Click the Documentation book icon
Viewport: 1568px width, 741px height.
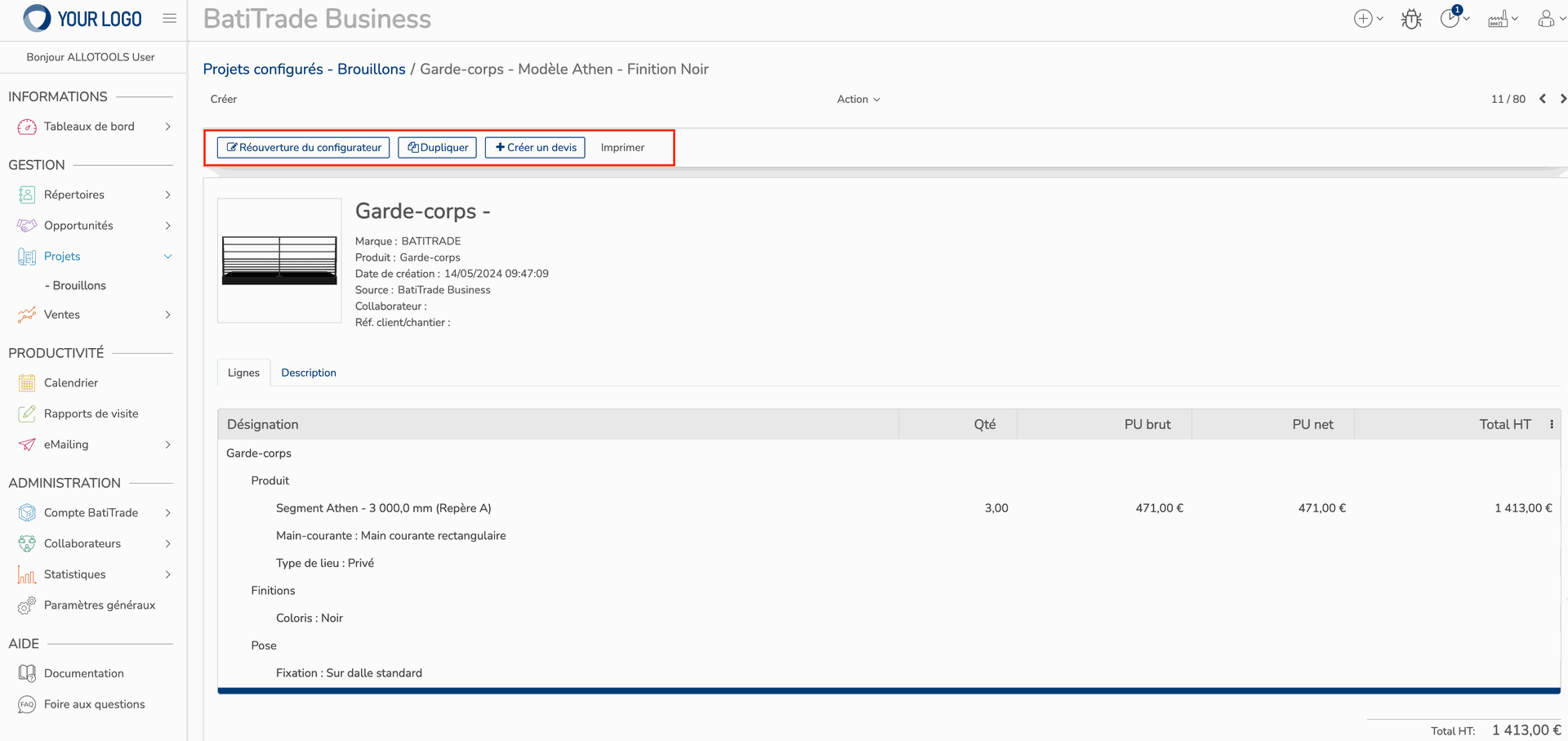[x=27, y=673]
